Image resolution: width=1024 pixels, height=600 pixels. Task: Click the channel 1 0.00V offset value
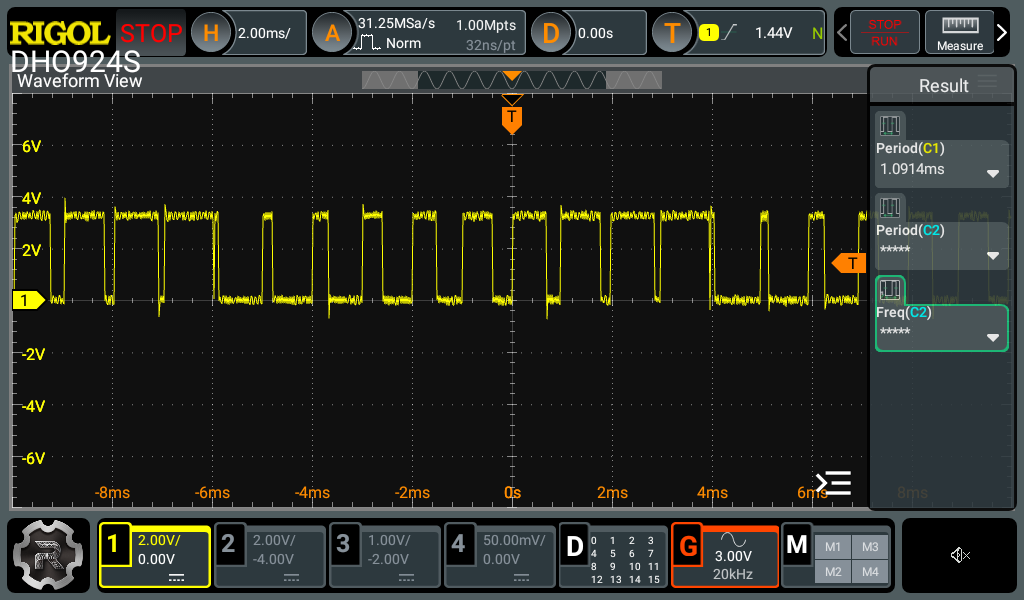click(x=156, y=560)
